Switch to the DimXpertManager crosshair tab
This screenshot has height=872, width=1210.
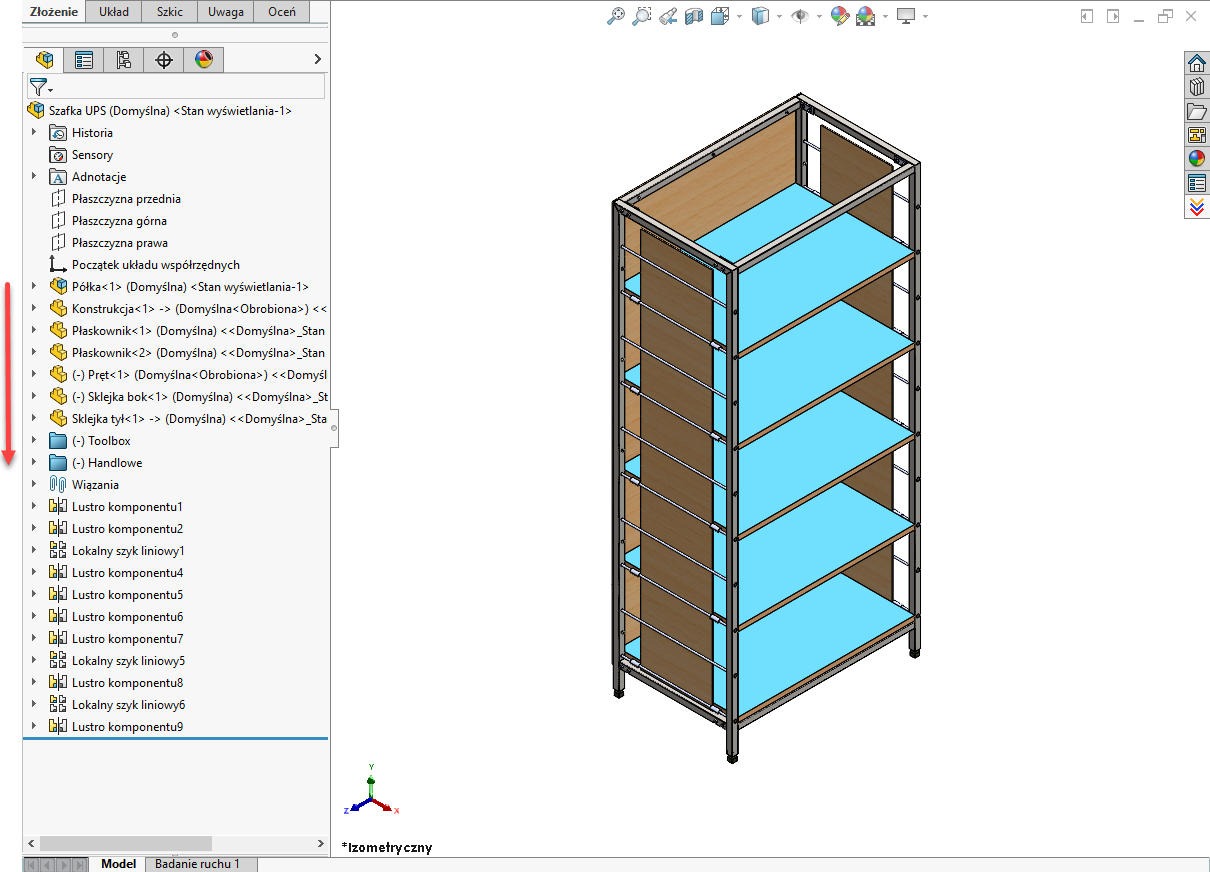pyautogui.click(x=164, y=60)
